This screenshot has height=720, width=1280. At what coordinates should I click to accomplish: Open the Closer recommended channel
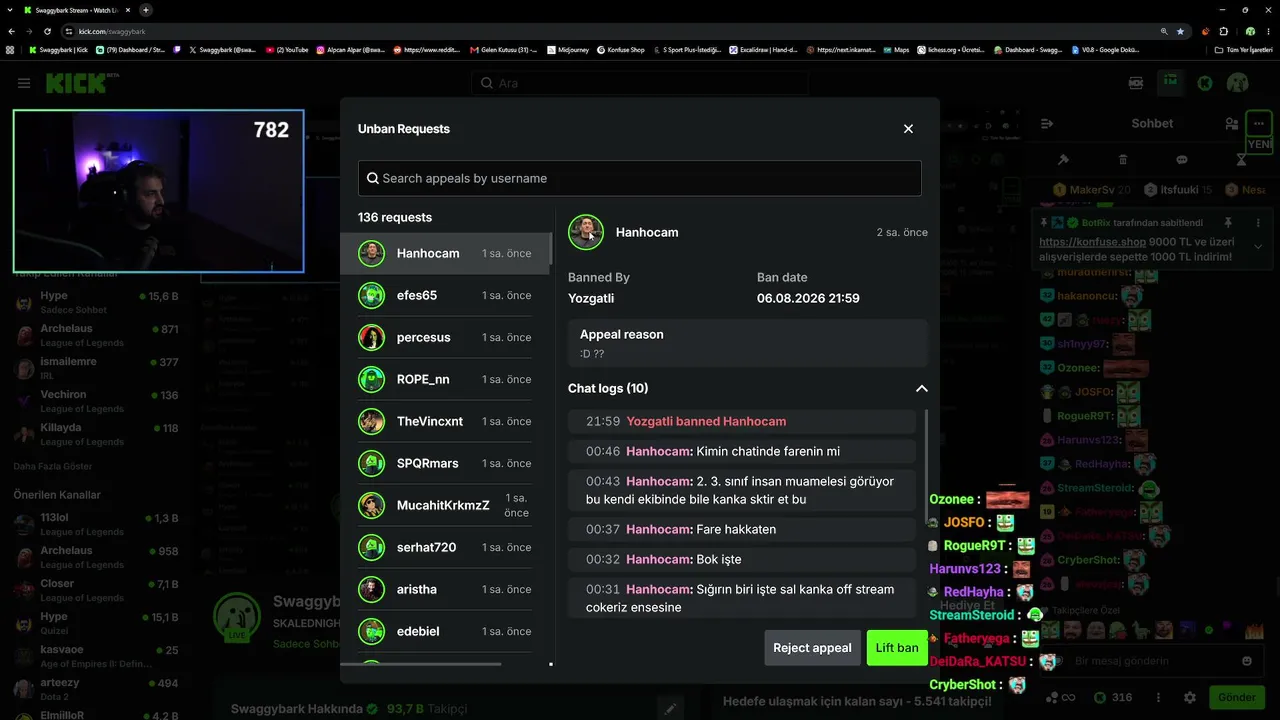(x=96, y=590)
